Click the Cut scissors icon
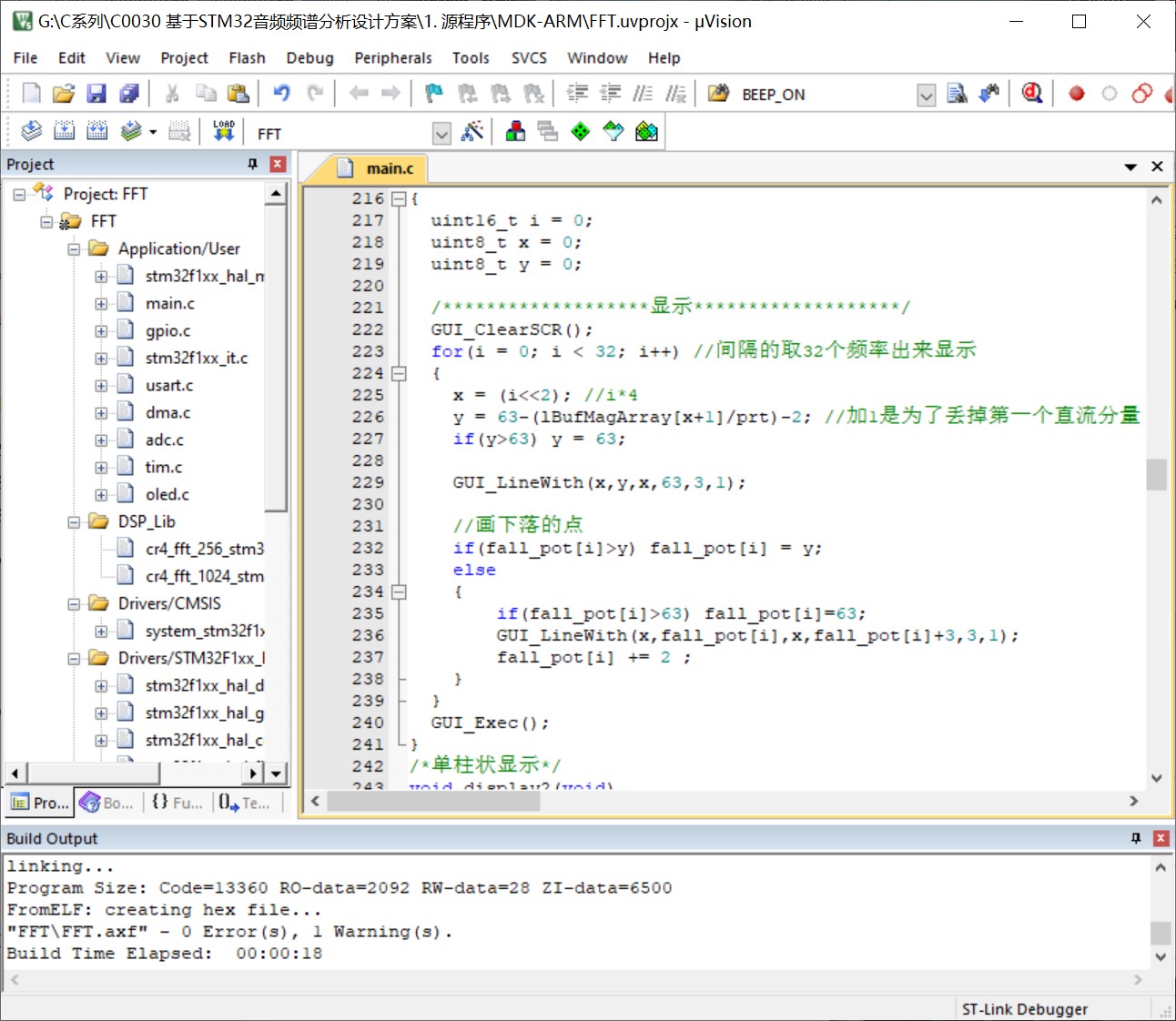 pyautogui.click(x=172, y=93)
